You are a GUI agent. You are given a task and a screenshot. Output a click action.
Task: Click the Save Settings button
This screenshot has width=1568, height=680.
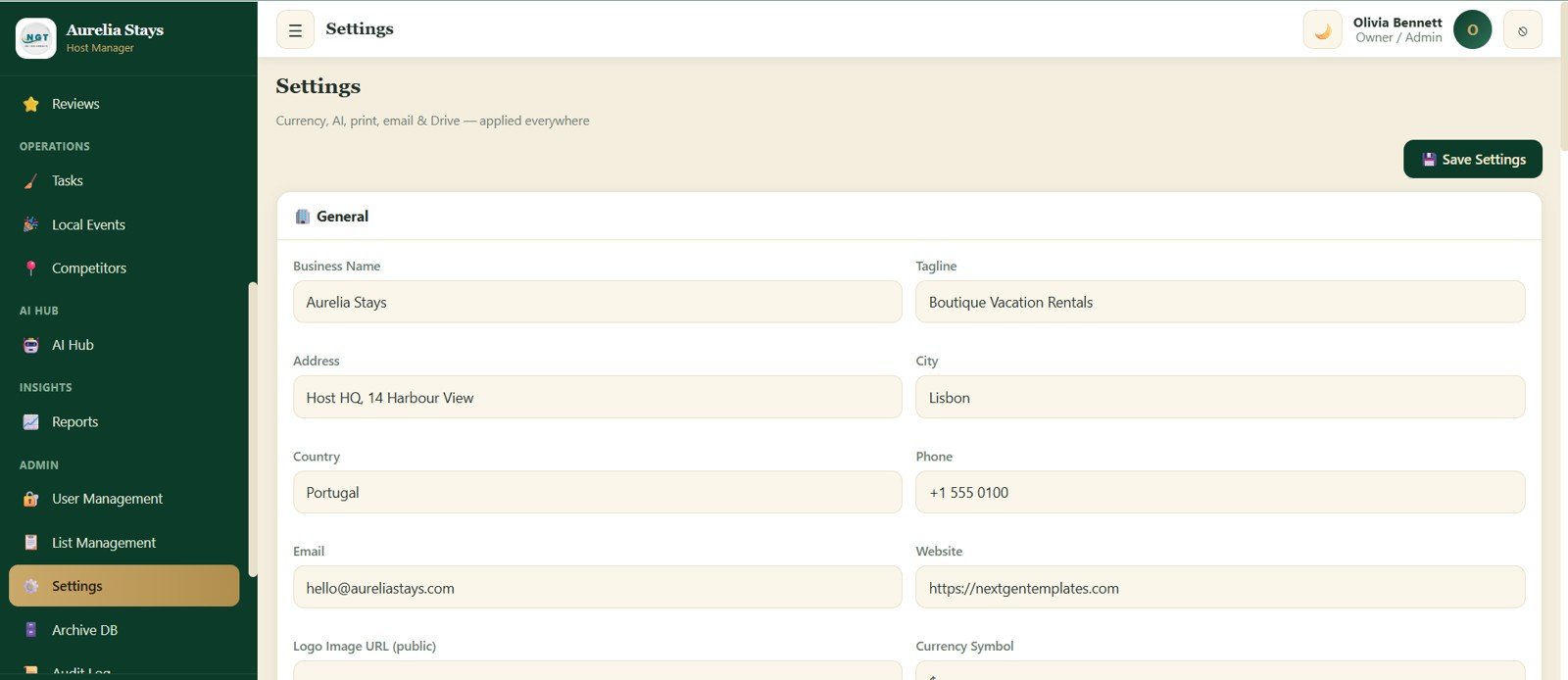[x=1472, y=159]
